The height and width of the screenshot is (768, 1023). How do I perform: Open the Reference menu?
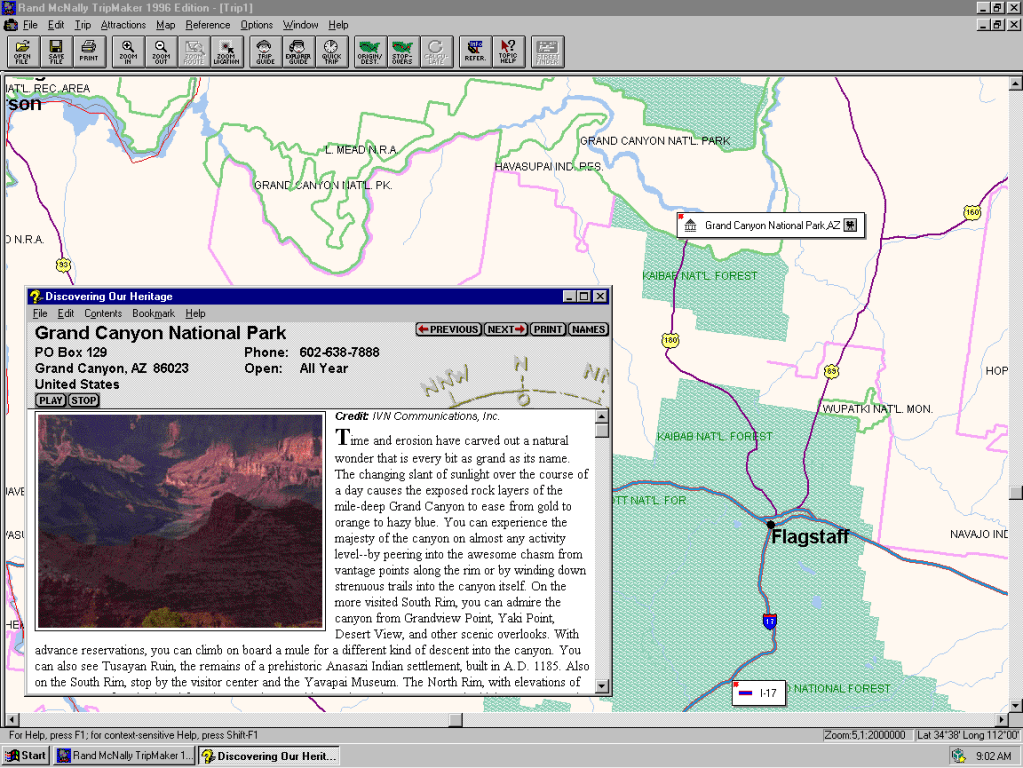pos(207,25)
